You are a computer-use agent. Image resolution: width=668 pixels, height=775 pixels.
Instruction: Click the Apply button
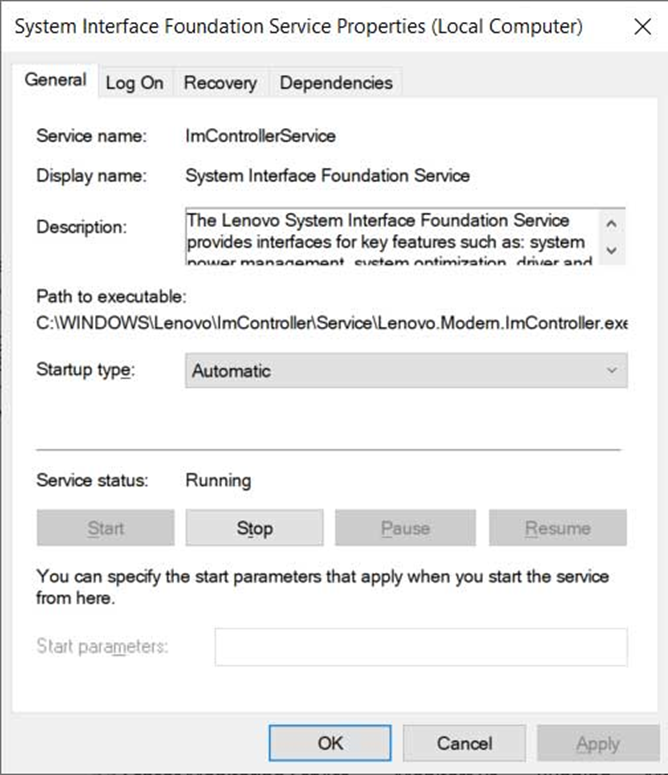tap(597, 743)
